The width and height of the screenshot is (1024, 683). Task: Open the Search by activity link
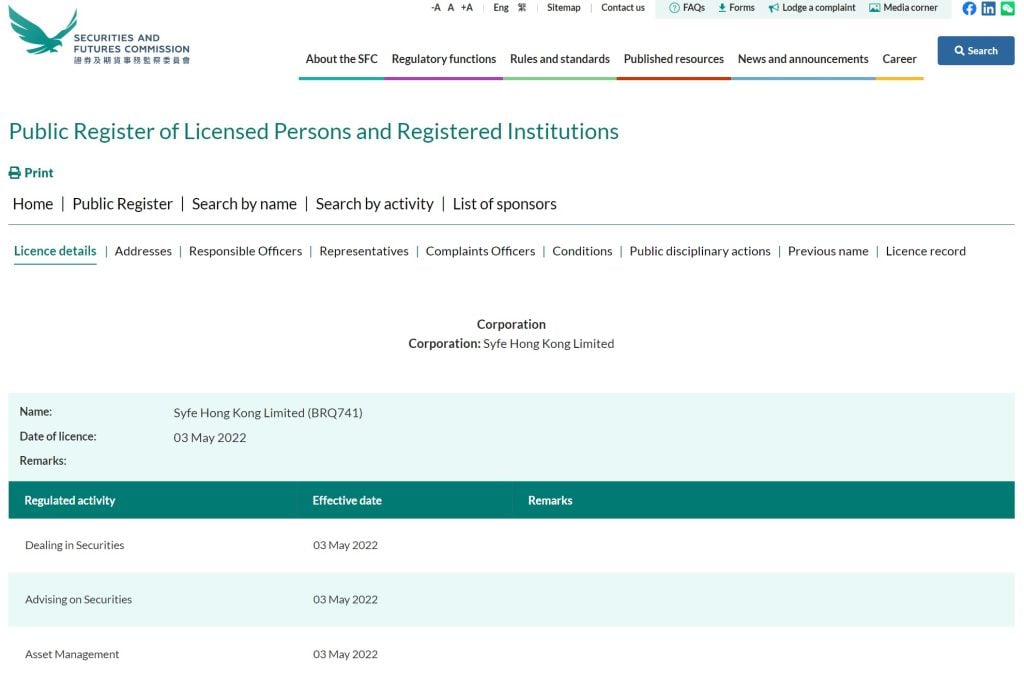[x=375, y=204]
